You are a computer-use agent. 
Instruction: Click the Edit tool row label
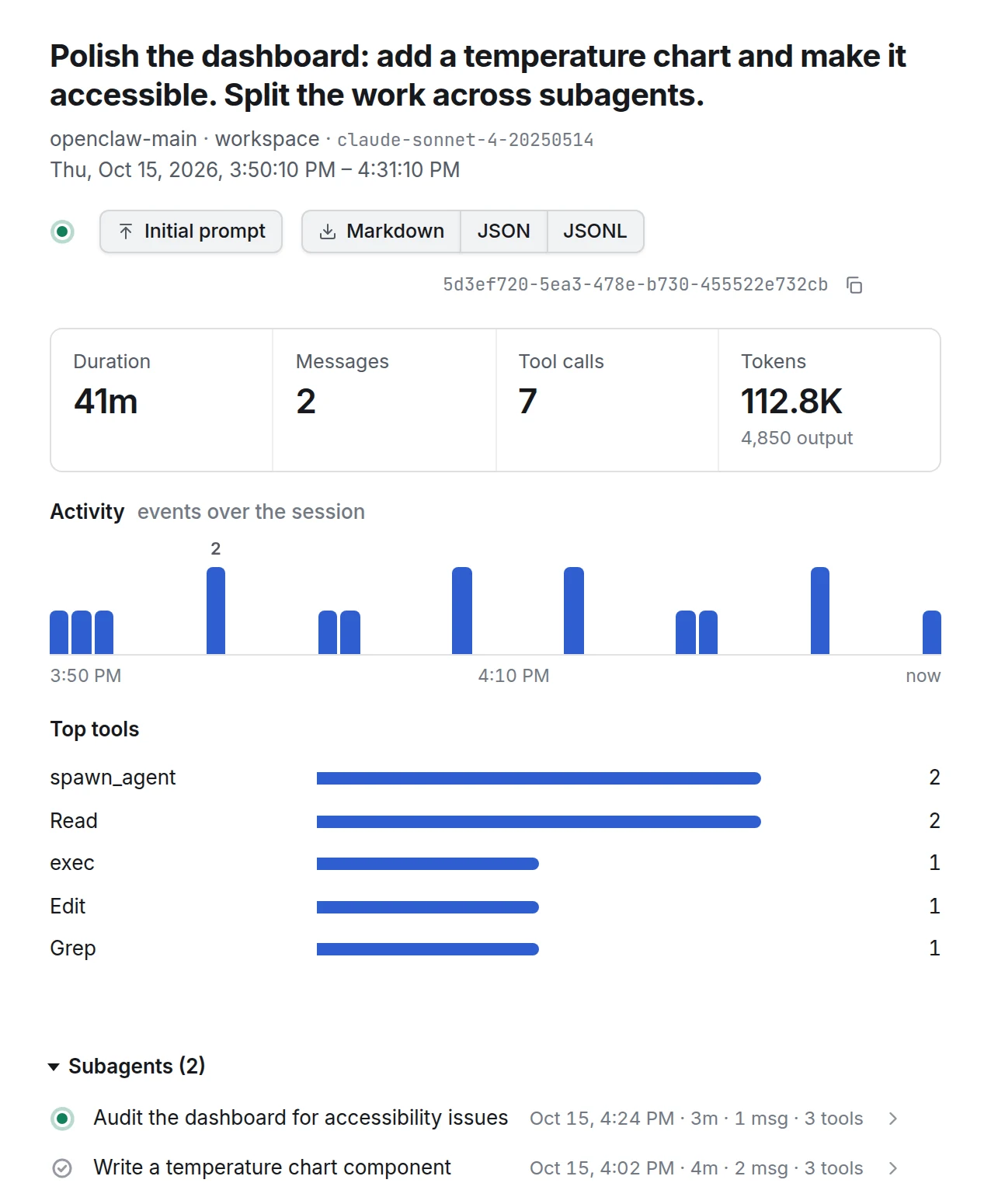pyautogui.click(x=68, y=906)
